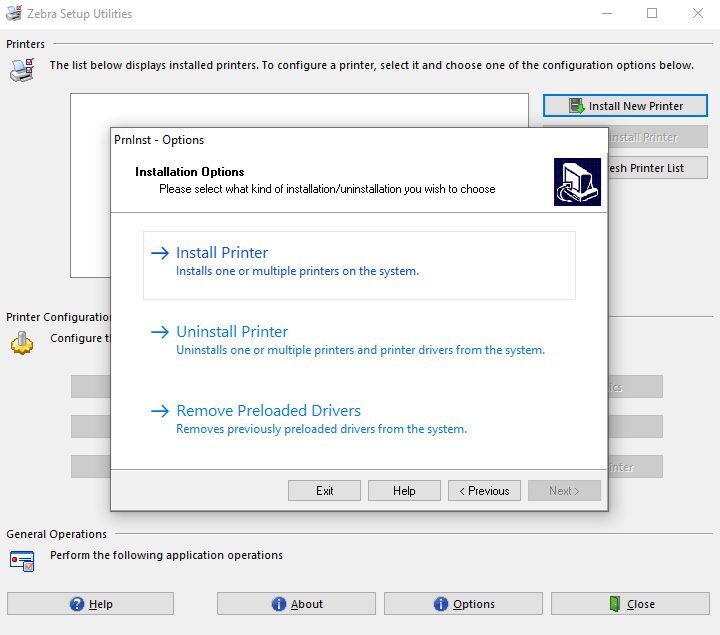Image resolution: width=720 pixels, height=635 pixels.
Task: Open the Options button at bottom
Action: [x=463, y=603]
